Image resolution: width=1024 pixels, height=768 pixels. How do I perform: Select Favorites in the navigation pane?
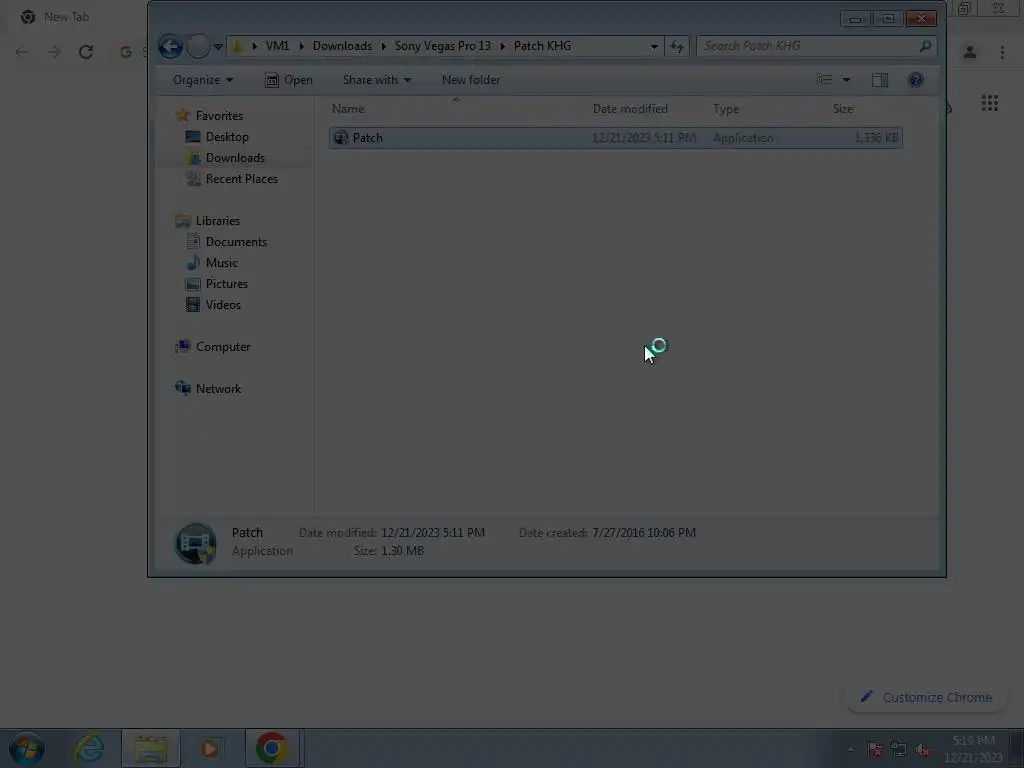(x=219, y=116)
